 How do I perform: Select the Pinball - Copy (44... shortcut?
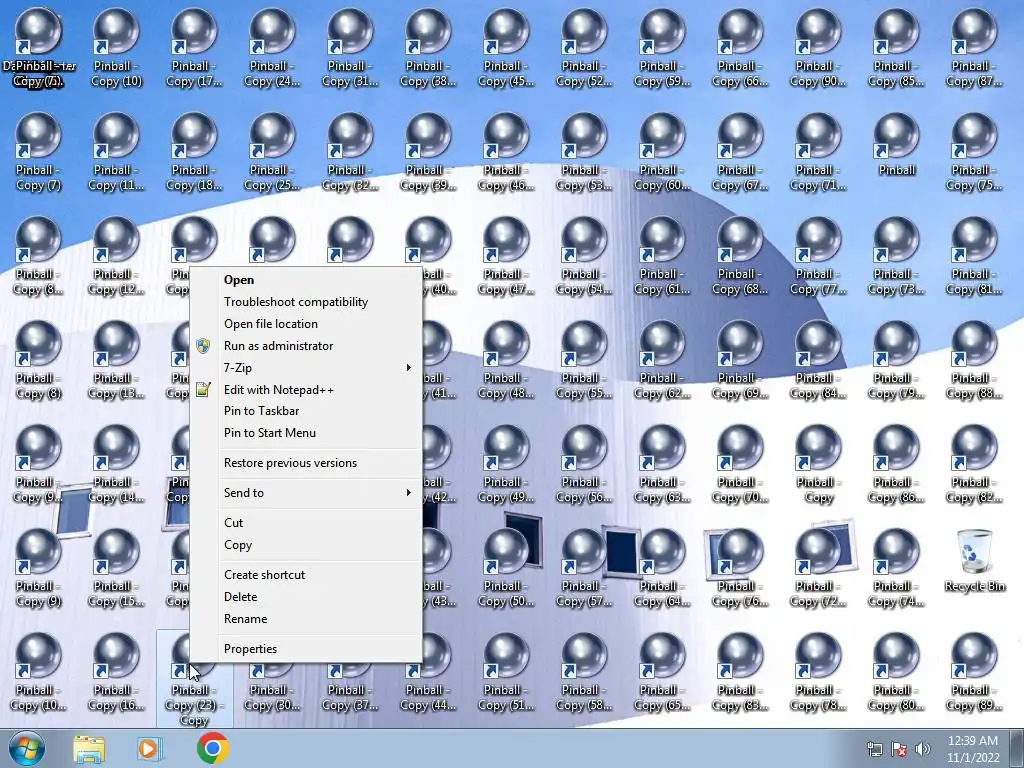click(x=428, y=673)
